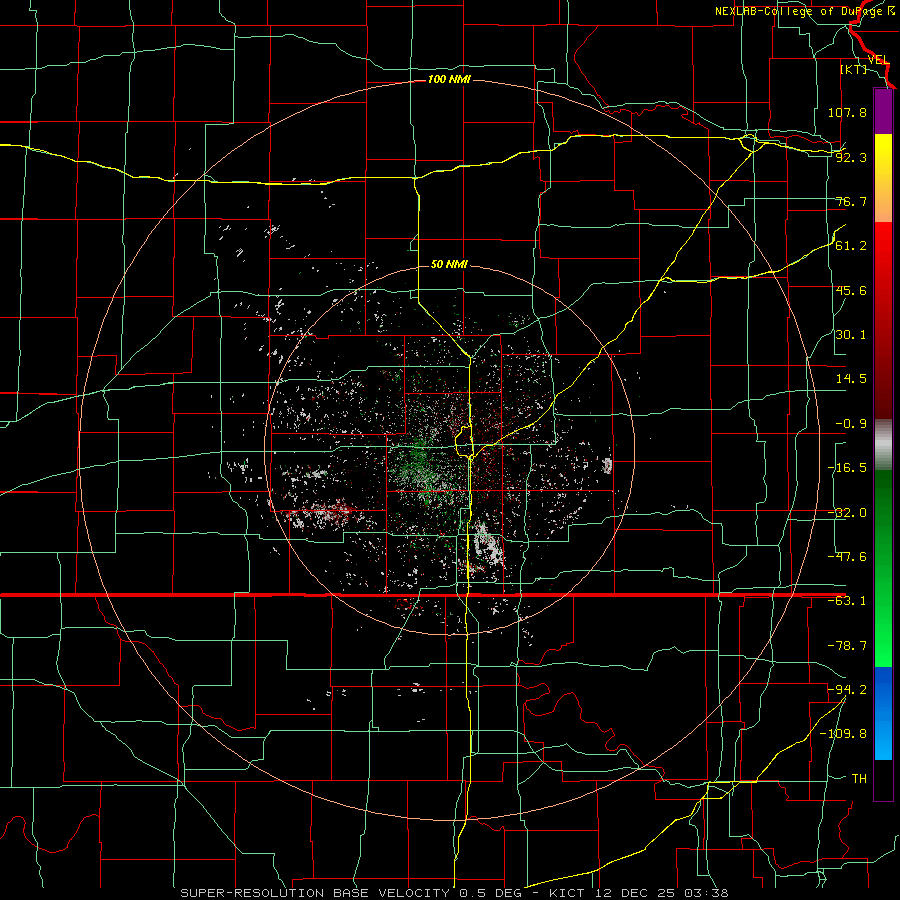
Task: Click the -63.1 velocity scale value
Action: (x=847, y=601)
